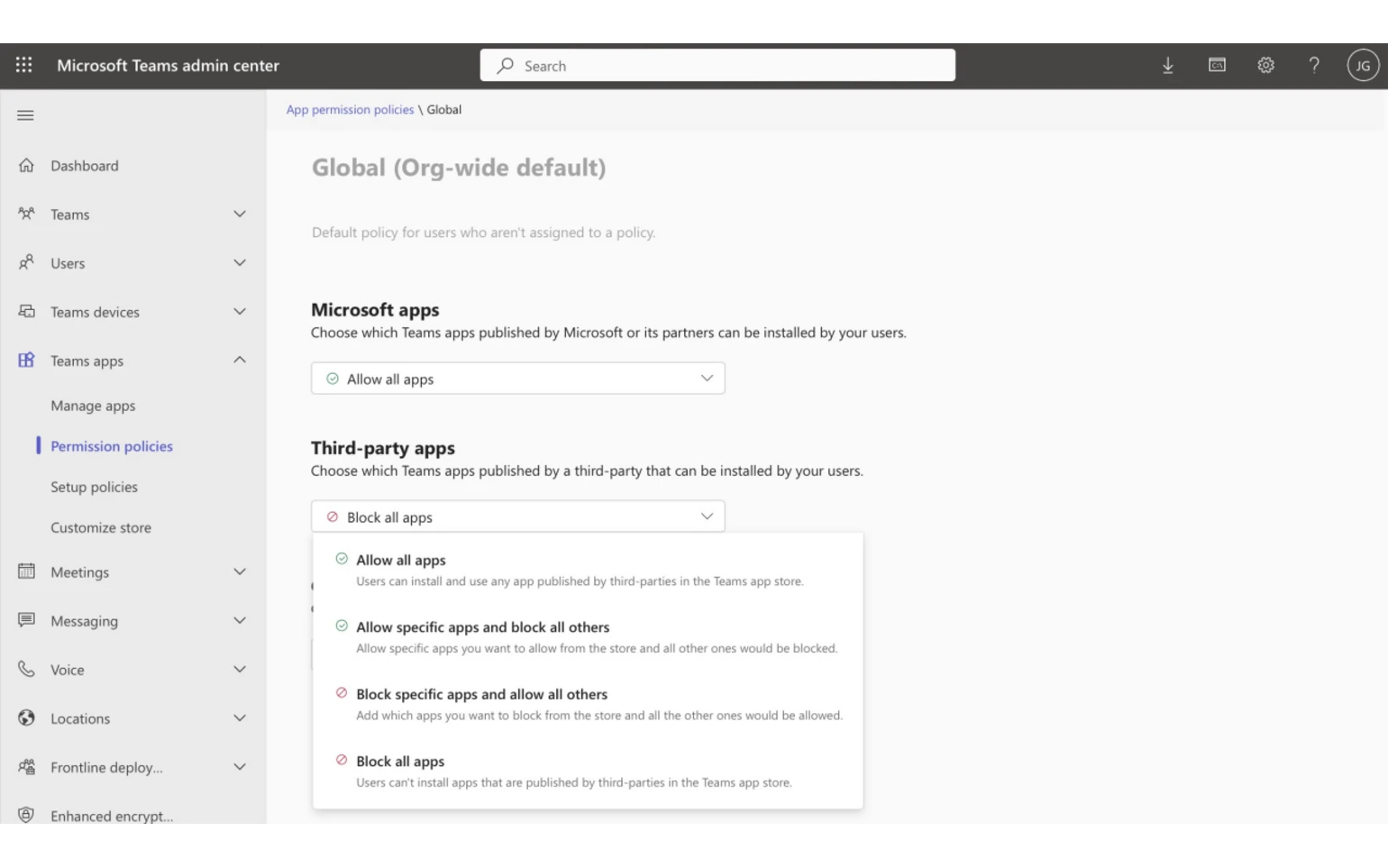Select the Teams apps icon
The height and width of the screenshot is (868, 1388).
(25, 360)
